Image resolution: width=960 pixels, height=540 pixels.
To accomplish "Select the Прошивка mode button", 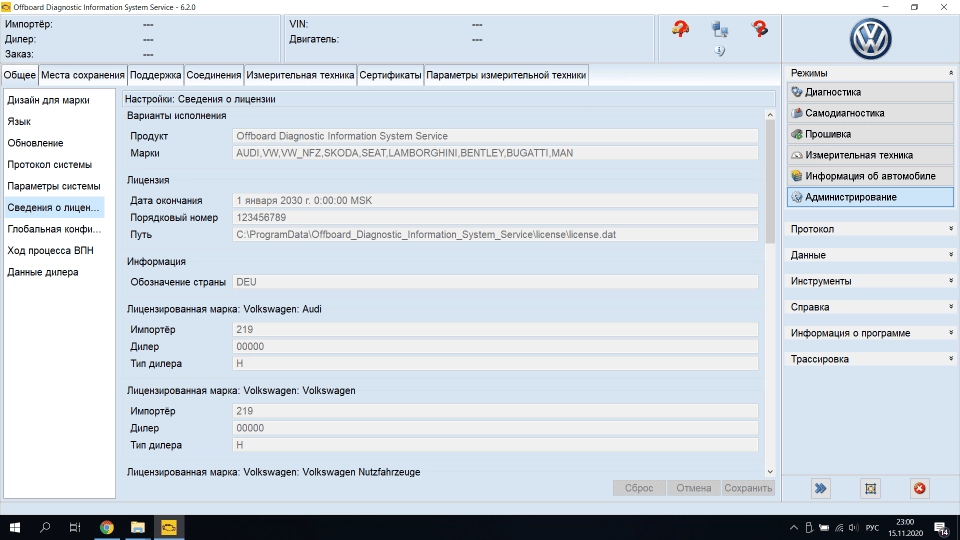I will click(x=870, y=134).
